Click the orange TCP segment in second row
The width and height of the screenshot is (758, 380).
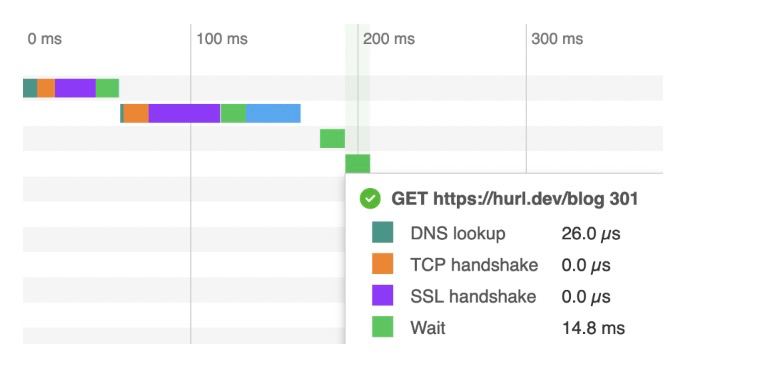click(x=136, y=113)
